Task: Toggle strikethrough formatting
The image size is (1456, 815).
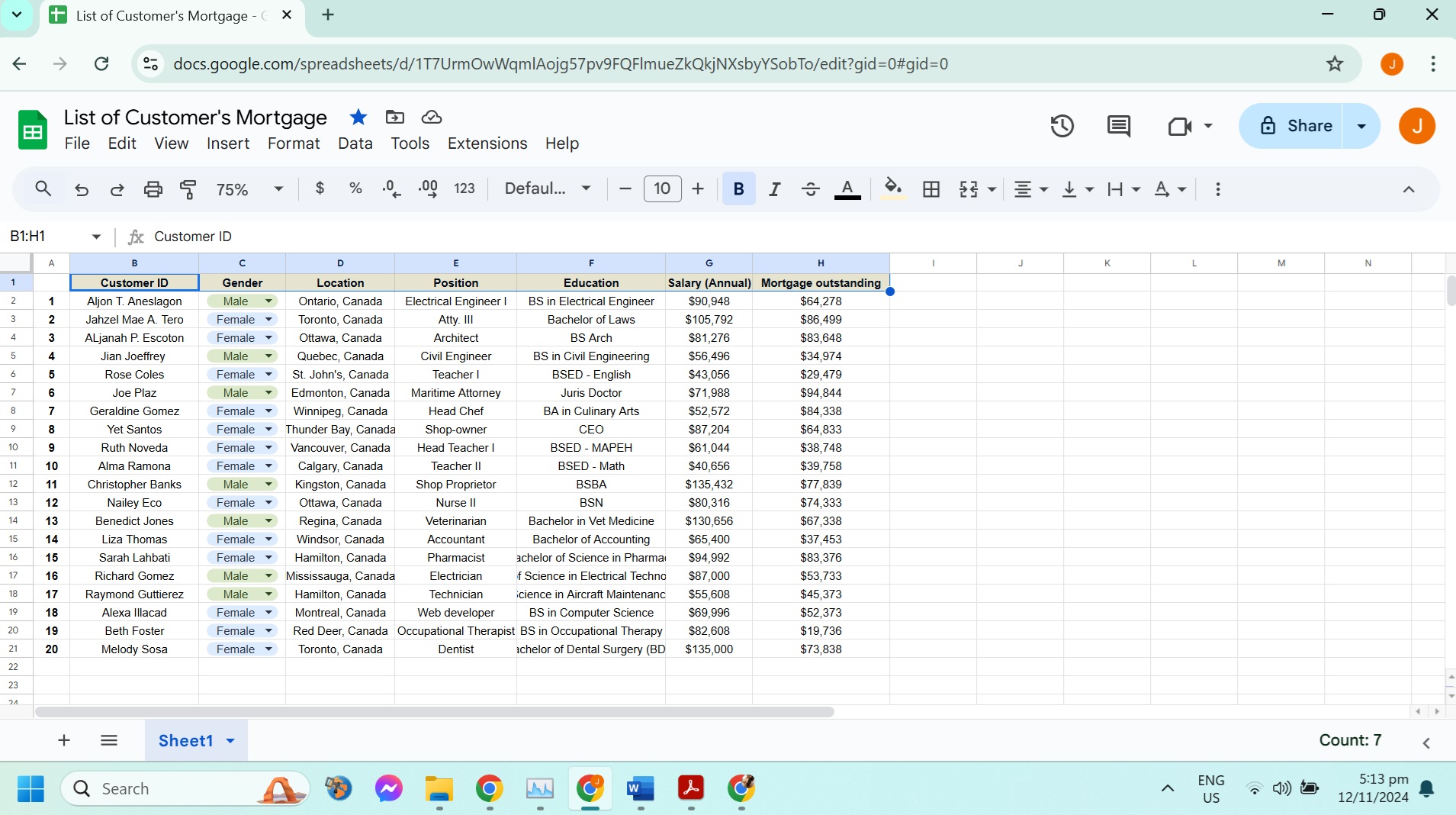Action: click(x=811, y=188)
